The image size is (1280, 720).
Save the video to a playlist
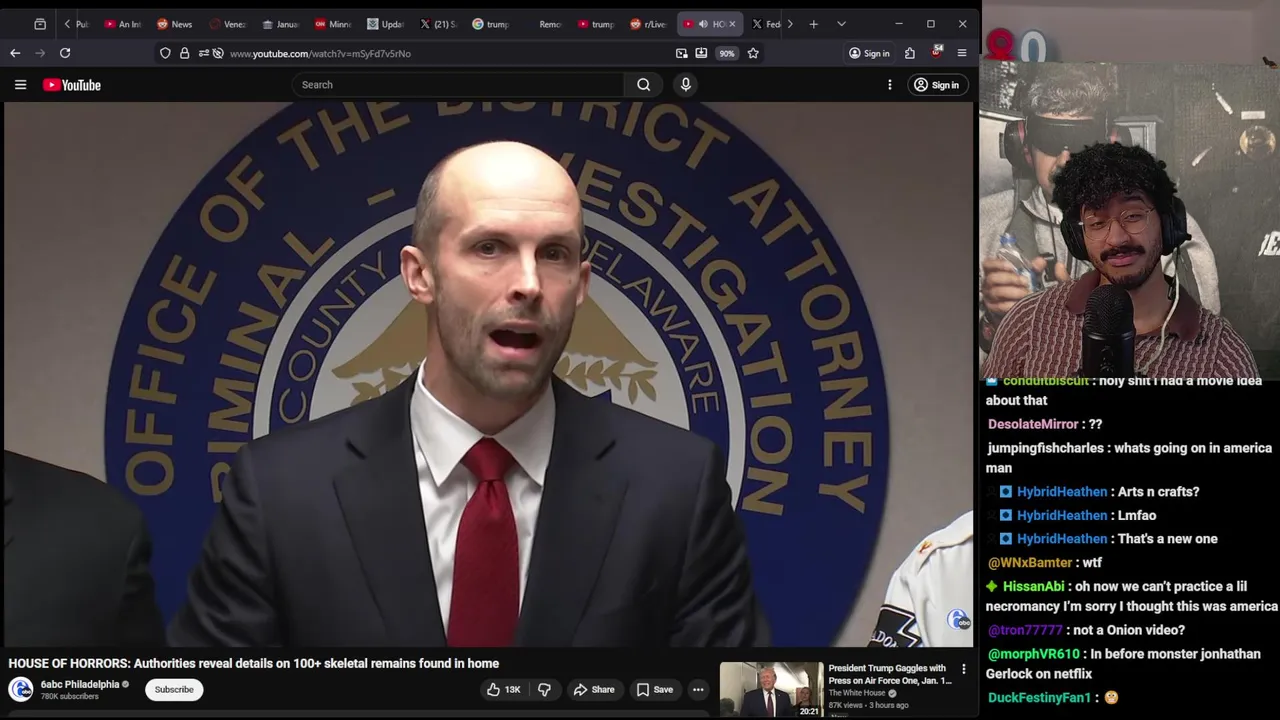tap(655, 689)
